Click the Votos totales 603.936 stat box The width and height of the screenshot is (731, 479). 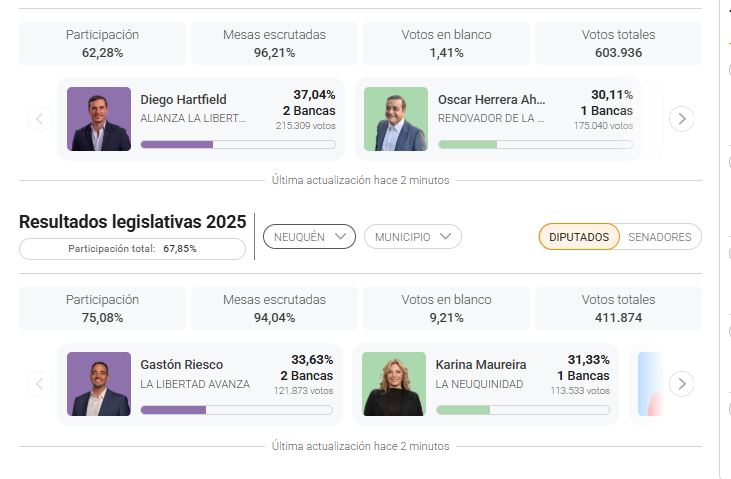[x=618, y=43]
